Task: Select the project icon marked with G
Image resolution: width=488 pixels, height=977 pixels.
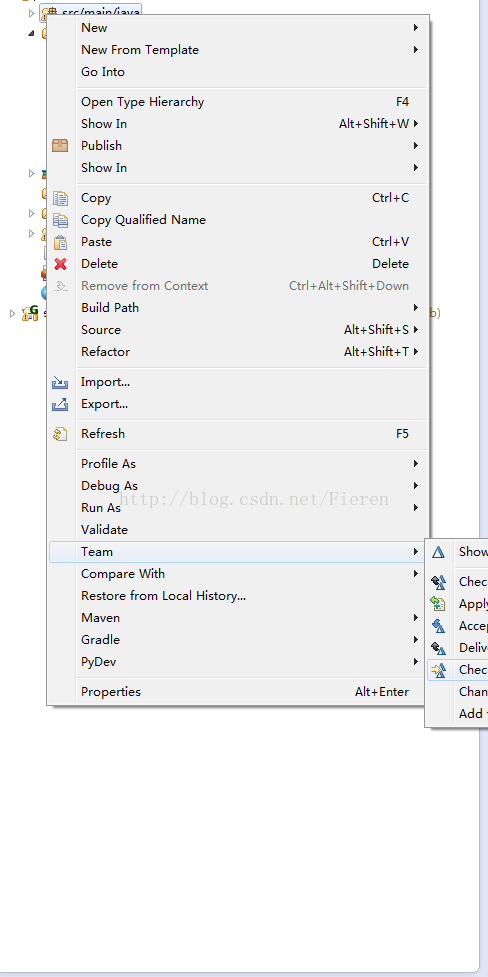Action: coord(30,313)
